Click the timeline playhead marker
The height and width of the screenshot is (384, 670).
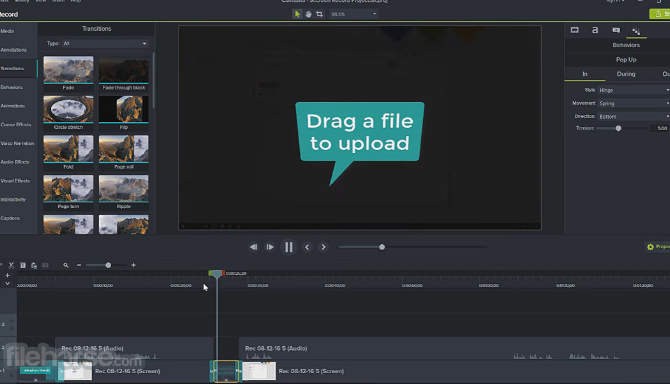(217, 273)
